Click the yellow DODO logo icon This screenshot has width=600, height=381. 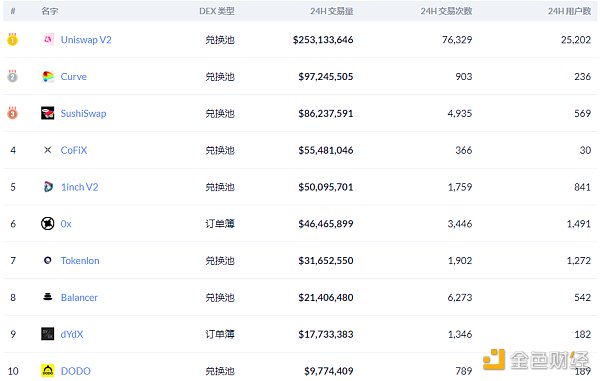pyautogui.click(x=48, y=371)
